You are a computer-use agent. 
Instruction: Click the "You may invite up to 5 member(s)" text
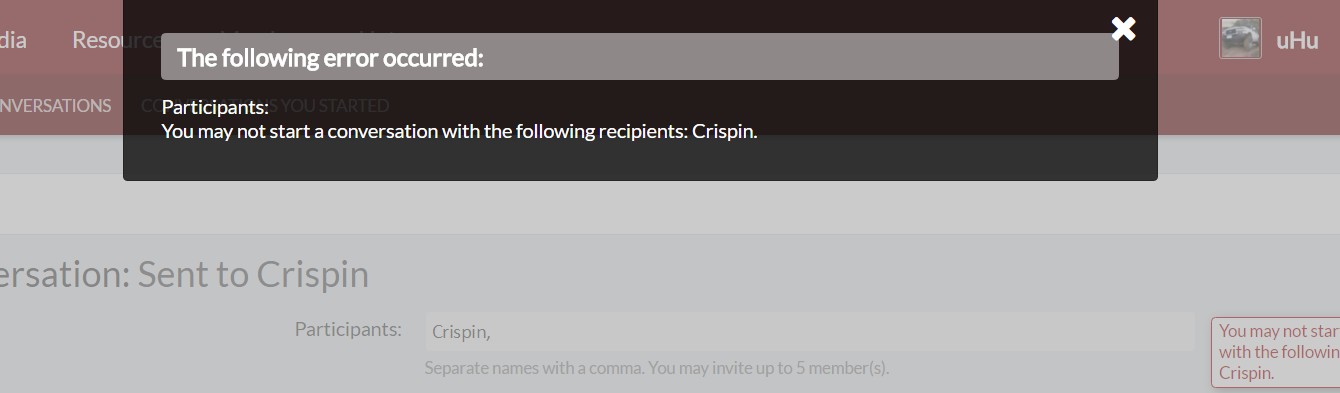coord(769,368)
